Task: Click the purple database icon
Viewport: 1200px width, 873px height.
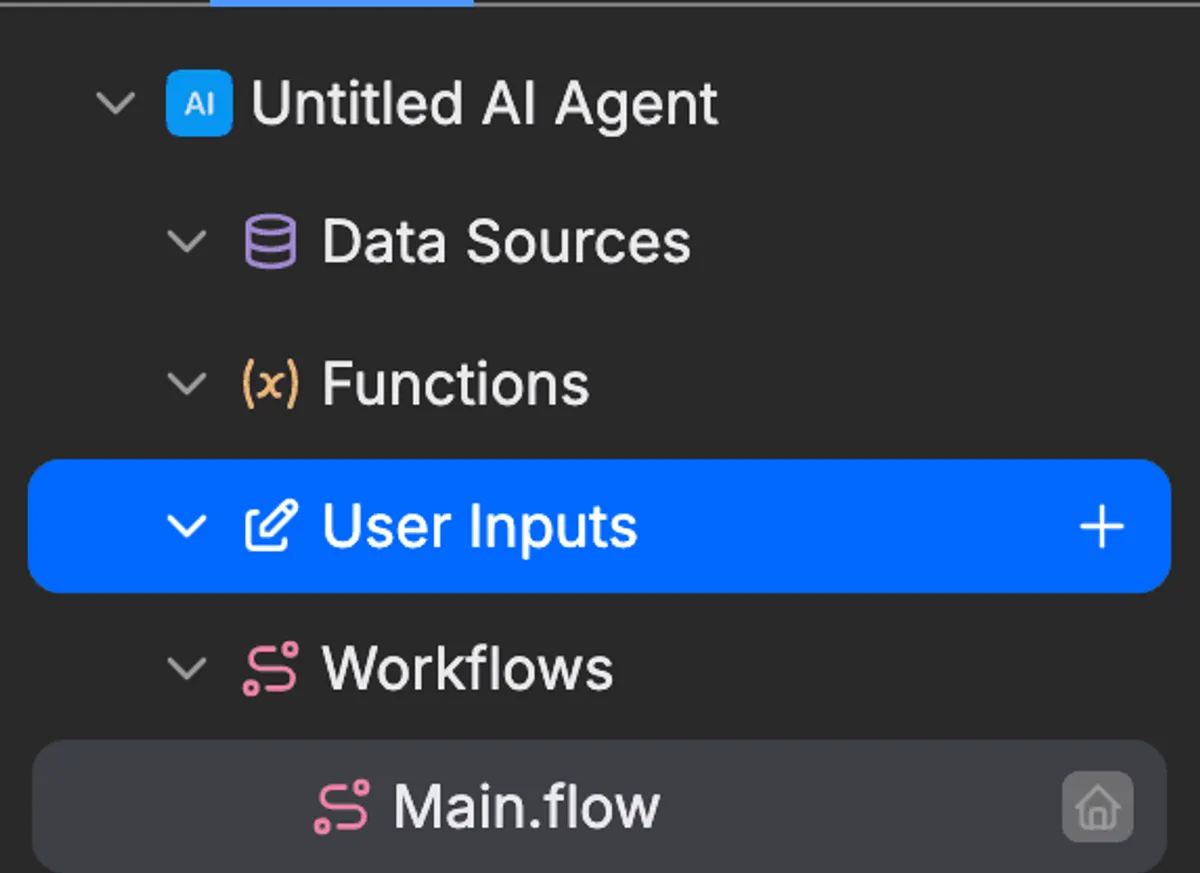Action: pyautogui.click(x=270, y=242)
